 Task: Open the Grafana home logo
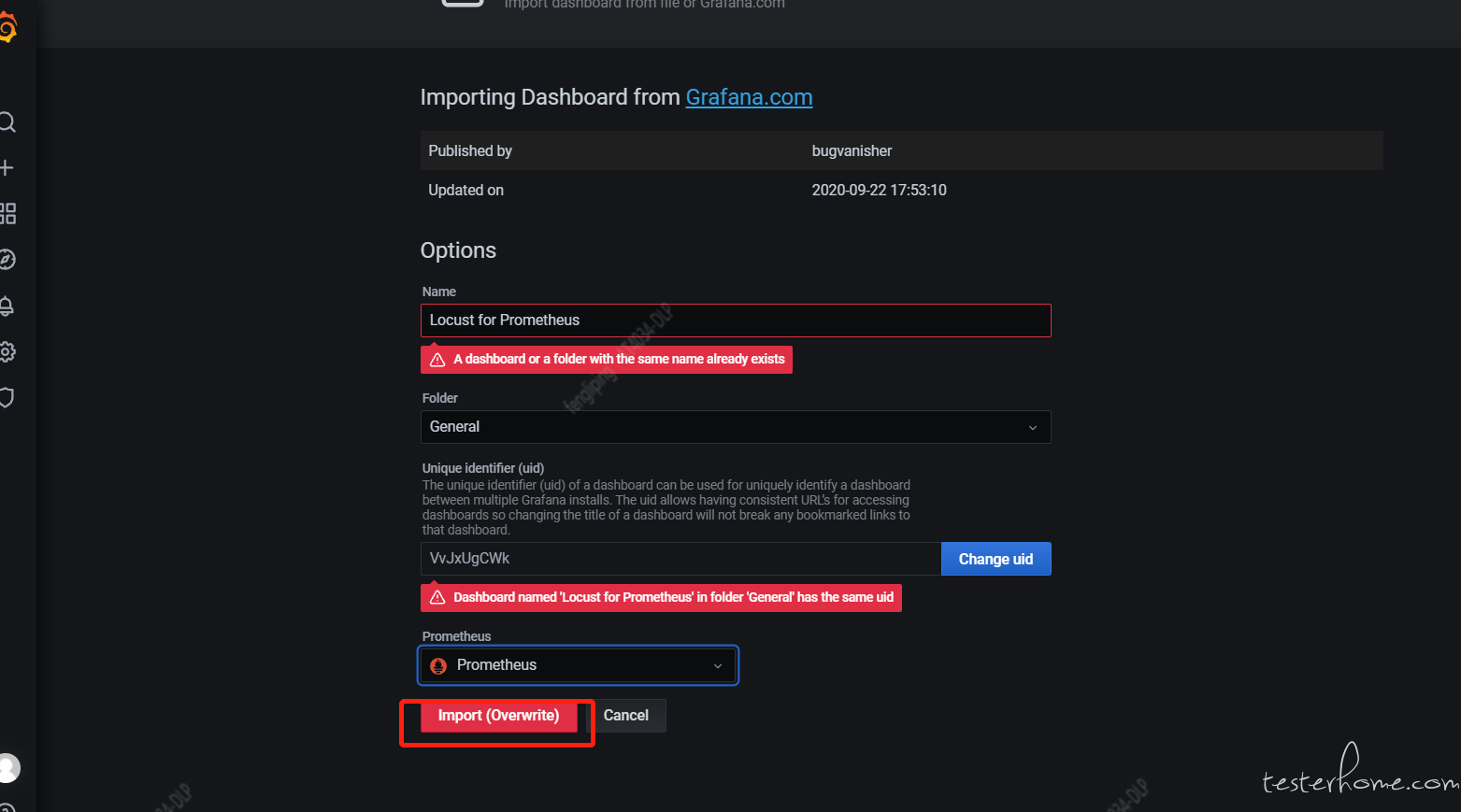(7, 28)
